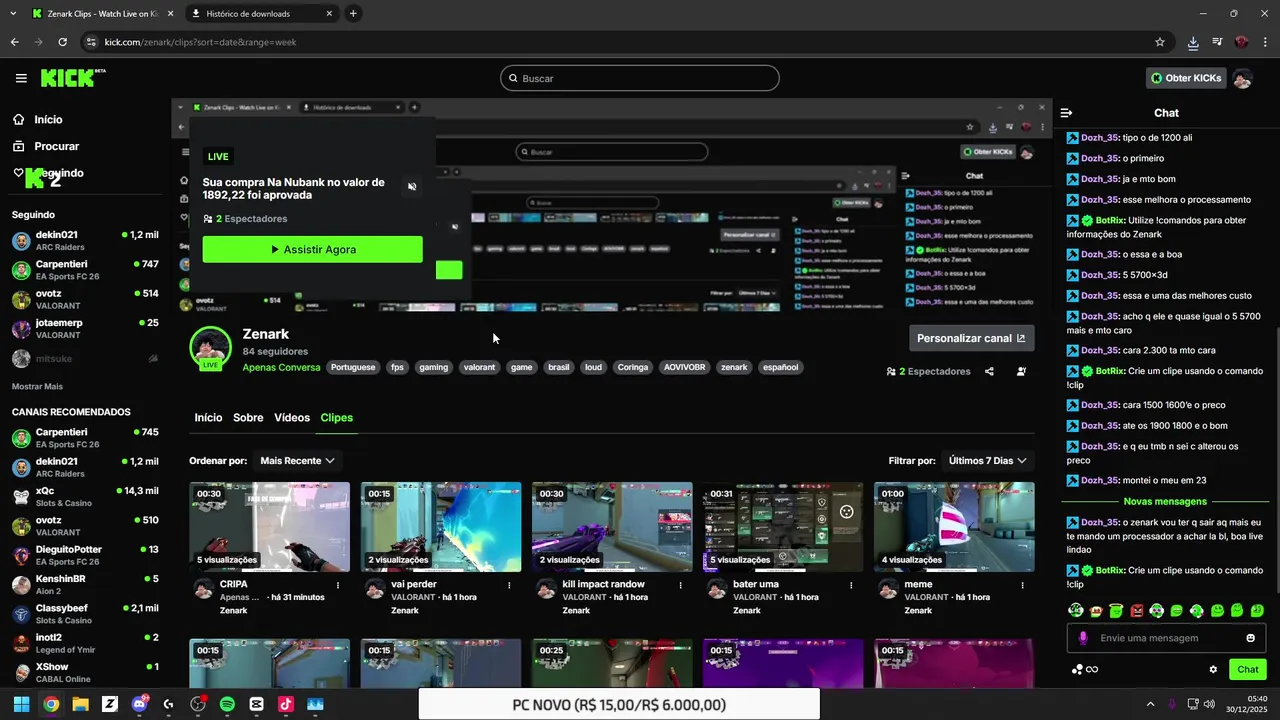Insert the red angry emote
Image resolution: width=1280 pixels, height=720 pixels.
(1136, 610)
